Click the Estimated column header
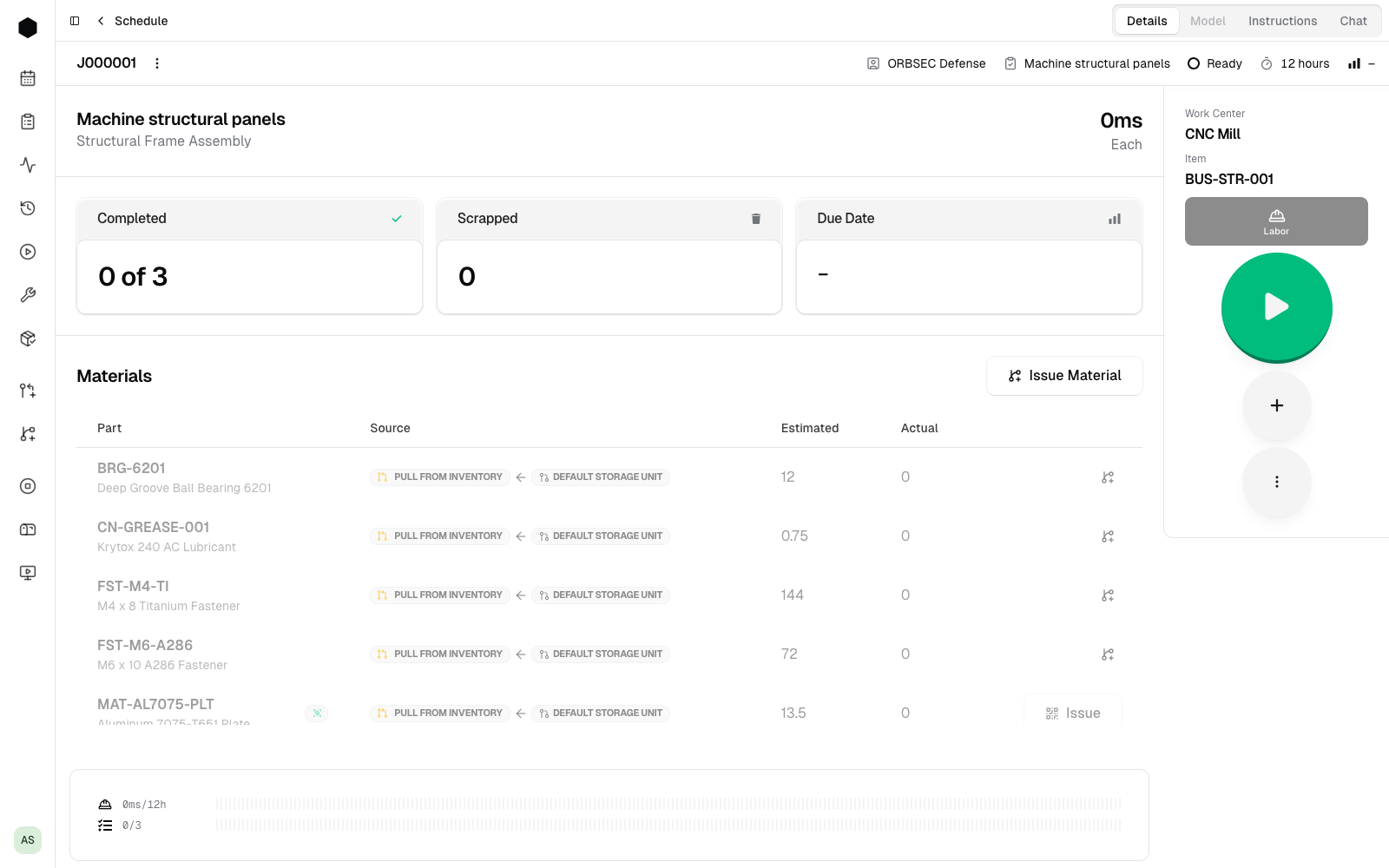Viewport: 1389px width, 868px height. [x=810, y=428]
